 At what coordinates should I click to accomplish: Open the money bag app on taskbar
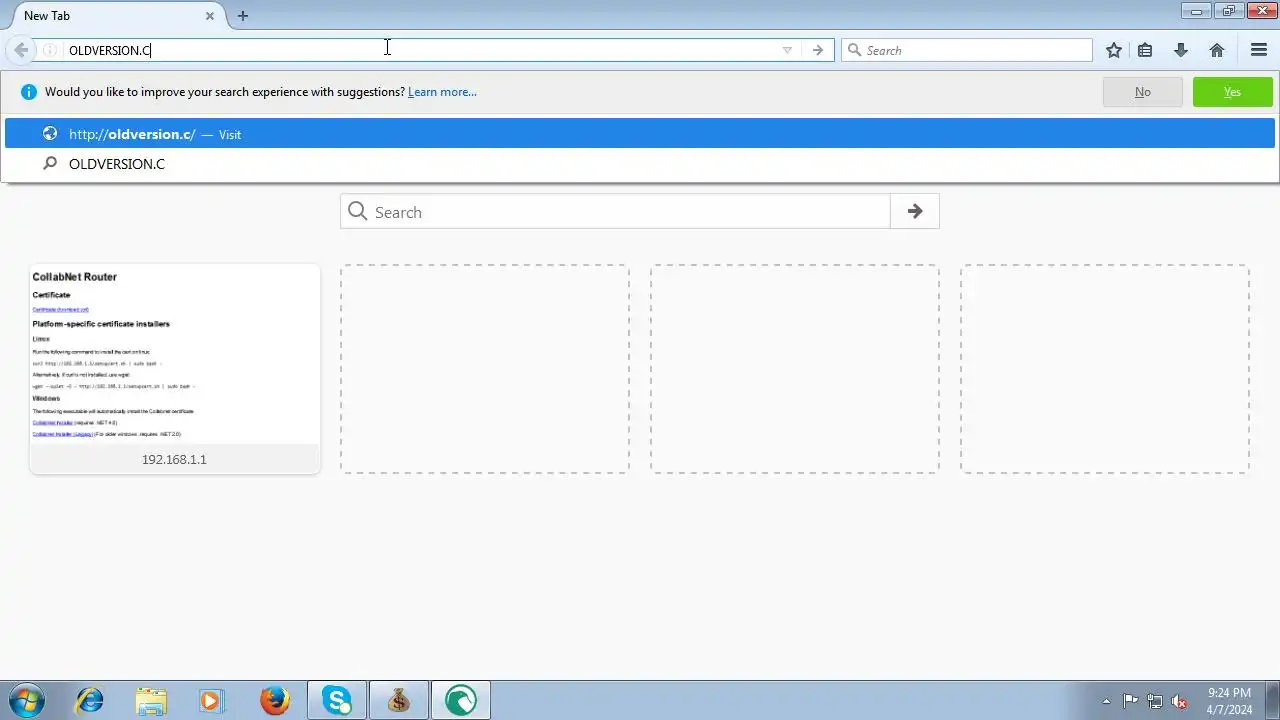399,700
